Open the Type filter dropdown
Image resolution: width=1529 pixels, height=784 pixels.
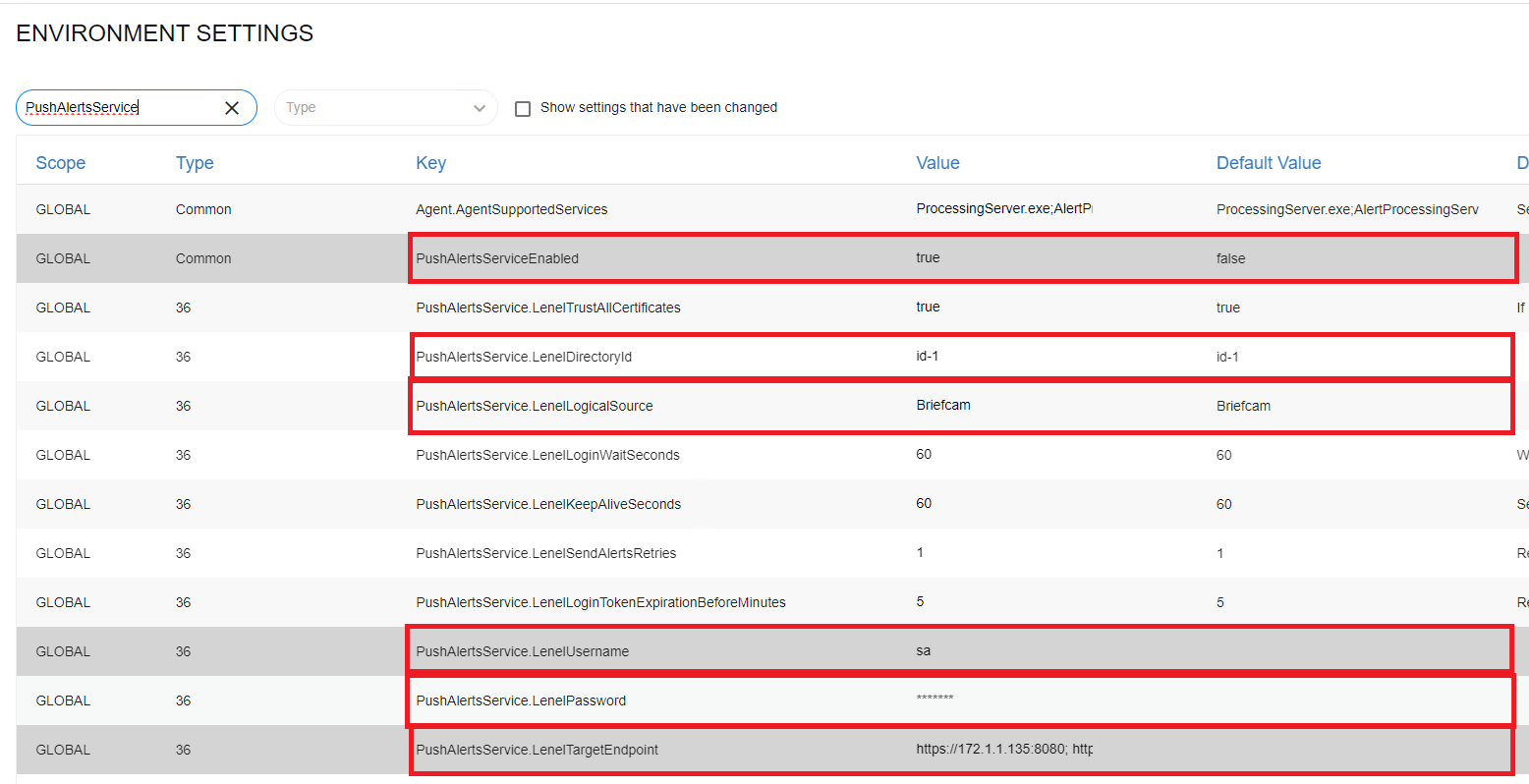point(385,108)
